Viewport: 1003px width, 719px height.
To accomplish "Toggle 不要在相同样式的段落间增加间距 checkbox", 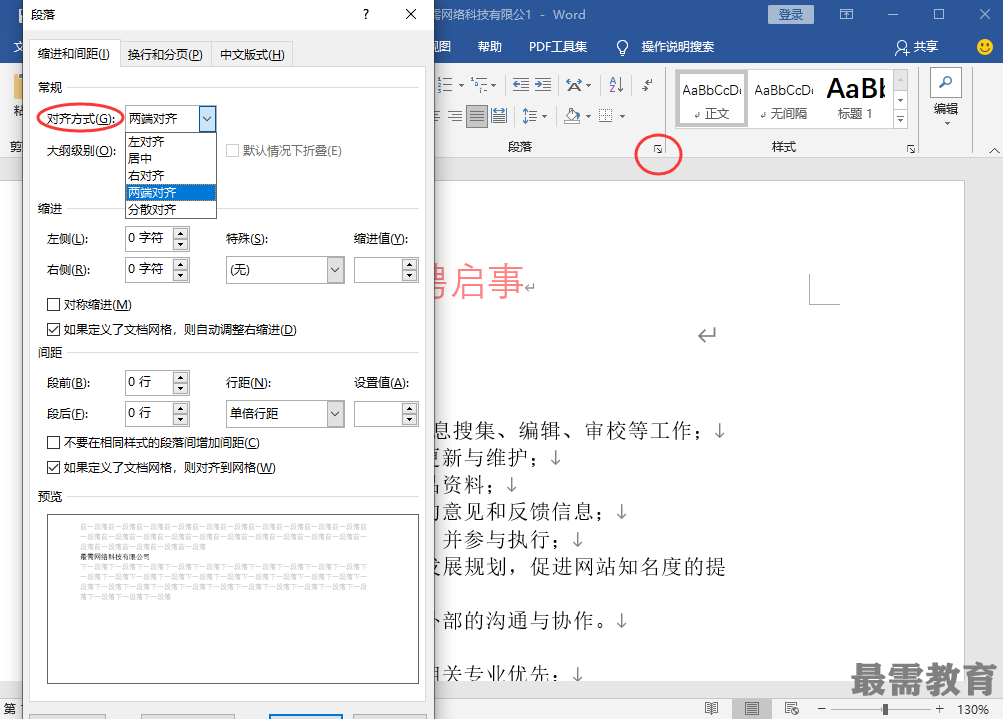I will click(54, 443).
